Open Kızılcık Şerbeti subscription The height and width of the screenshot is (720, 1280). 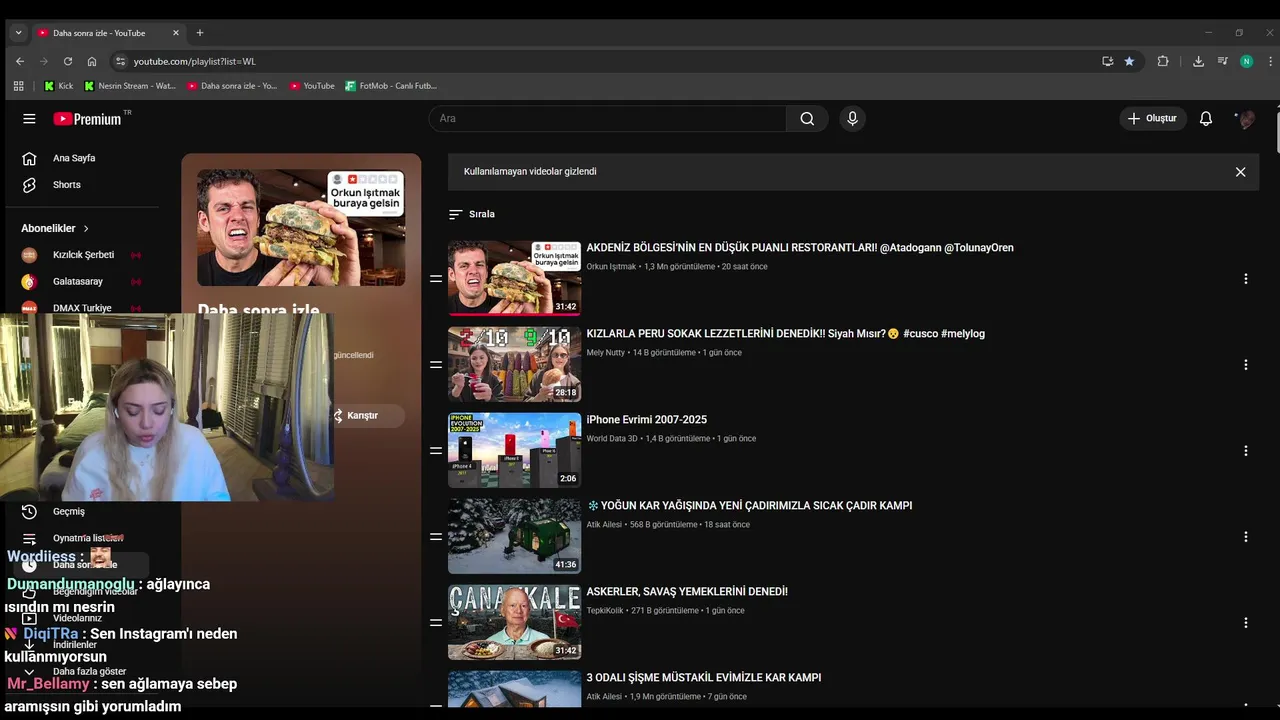[82, 255]
